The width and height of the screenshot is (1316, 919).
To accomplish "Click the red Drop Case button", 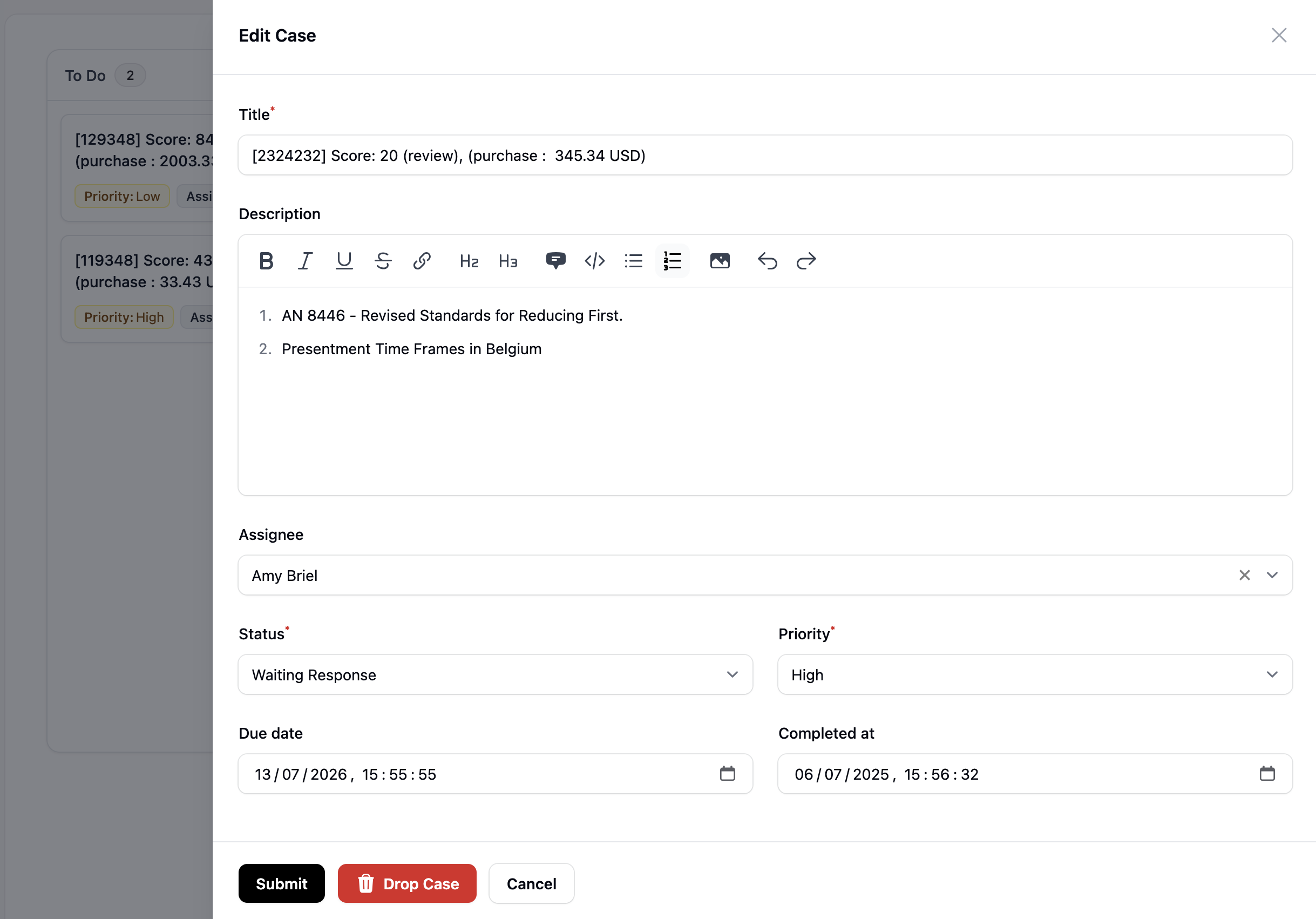I will [x=407, y=883].
